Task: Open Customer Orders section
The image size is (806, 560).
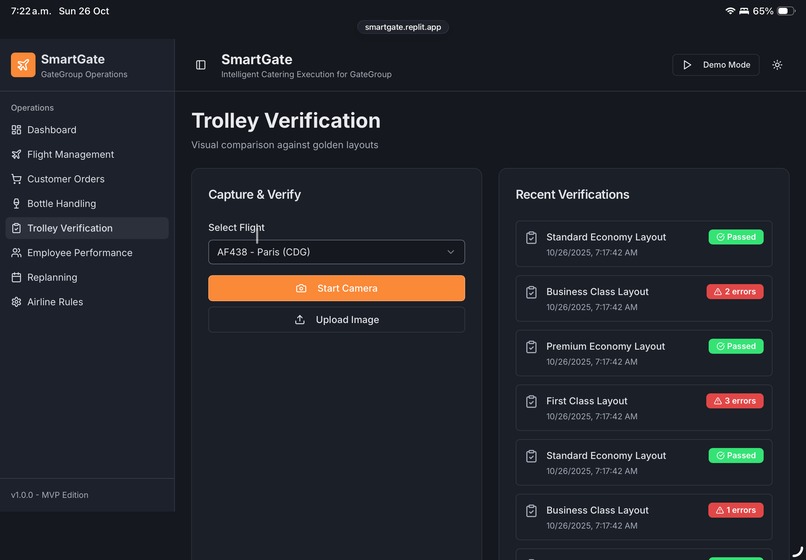Action: 87,179
